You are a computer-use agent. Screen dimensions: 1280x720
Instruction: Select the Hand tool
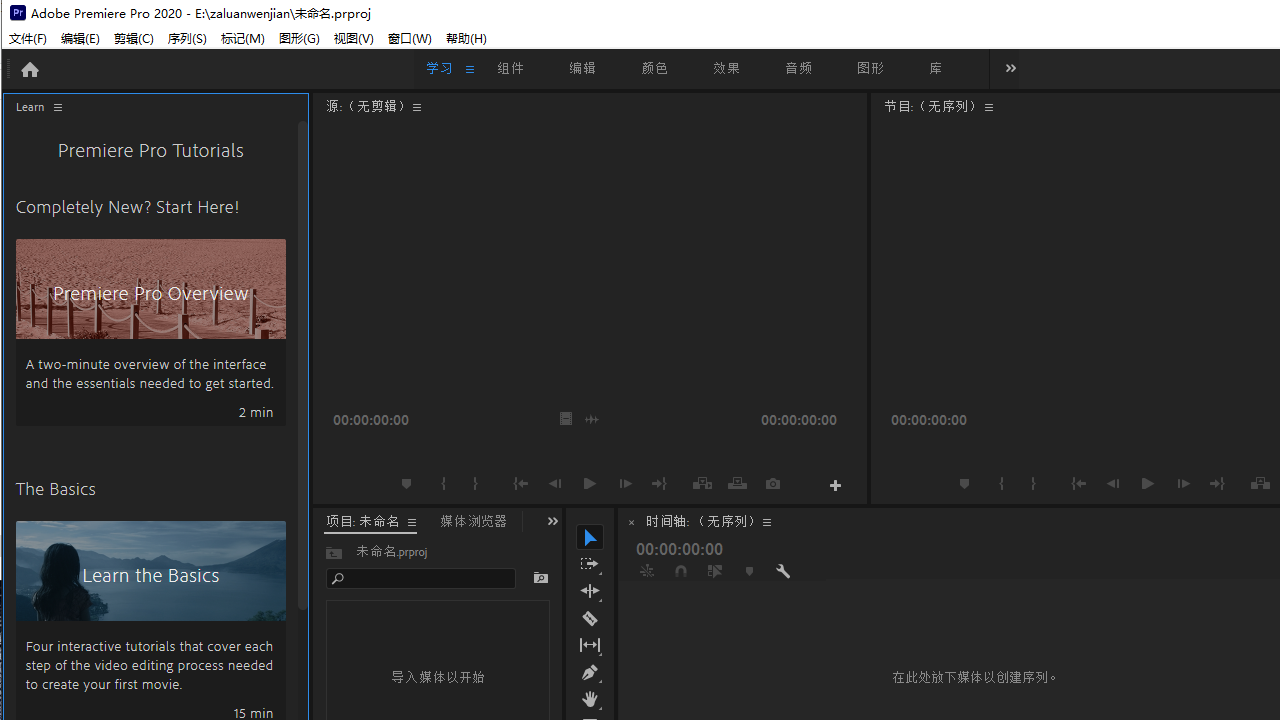(x=589, y=698)
